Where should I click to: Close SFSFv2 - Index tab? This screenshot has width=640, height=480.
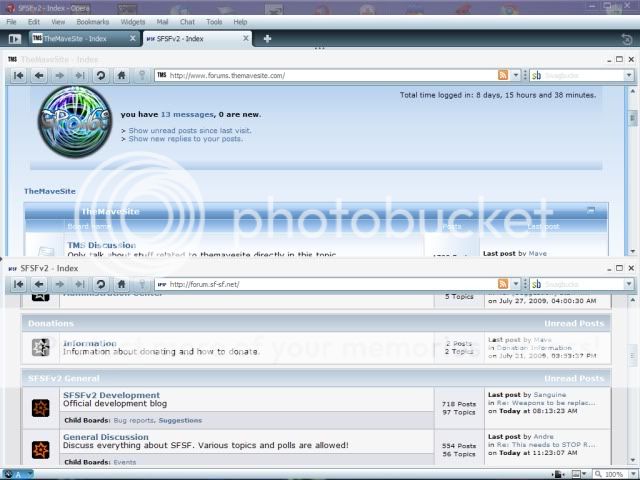[246, 38]
